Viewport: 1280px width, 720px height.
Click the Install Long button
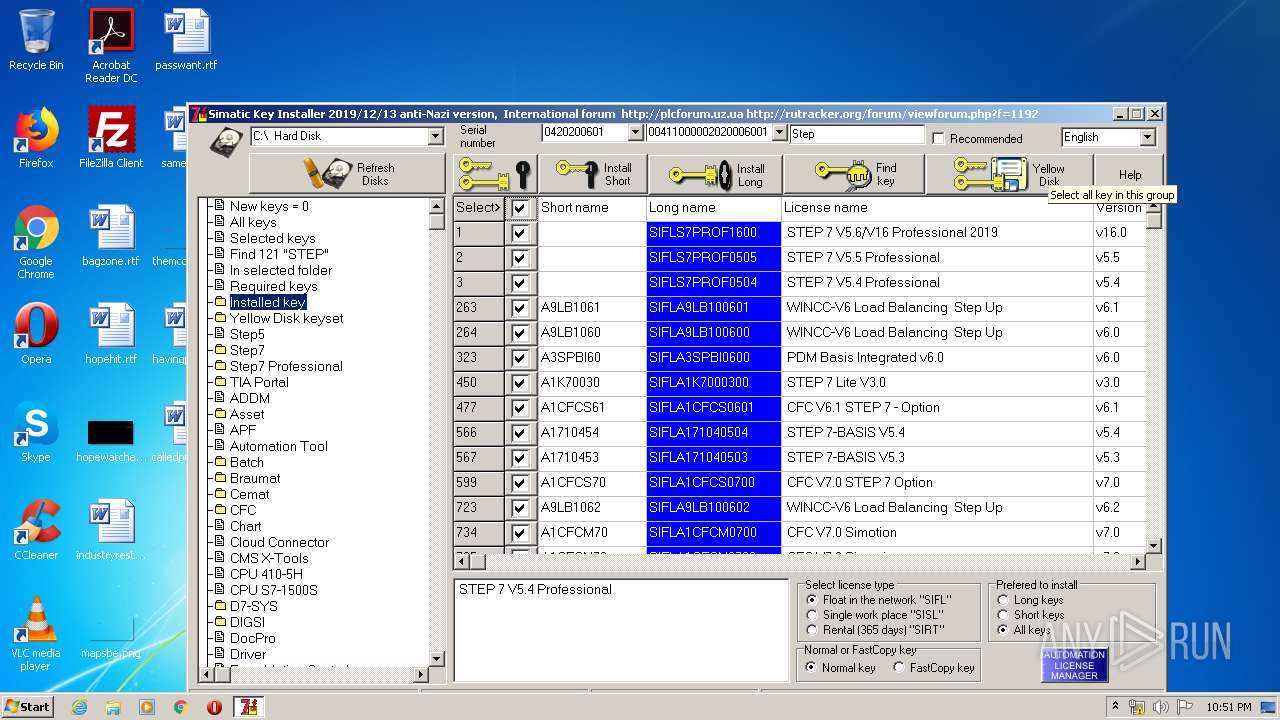pos(715,175)
